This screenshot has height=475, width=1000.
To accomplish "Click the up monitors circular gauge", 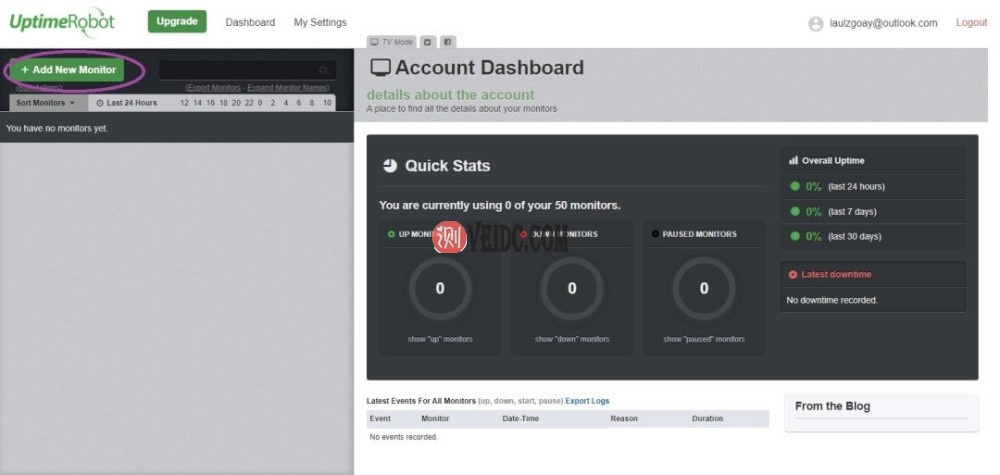I will (440, 289).
